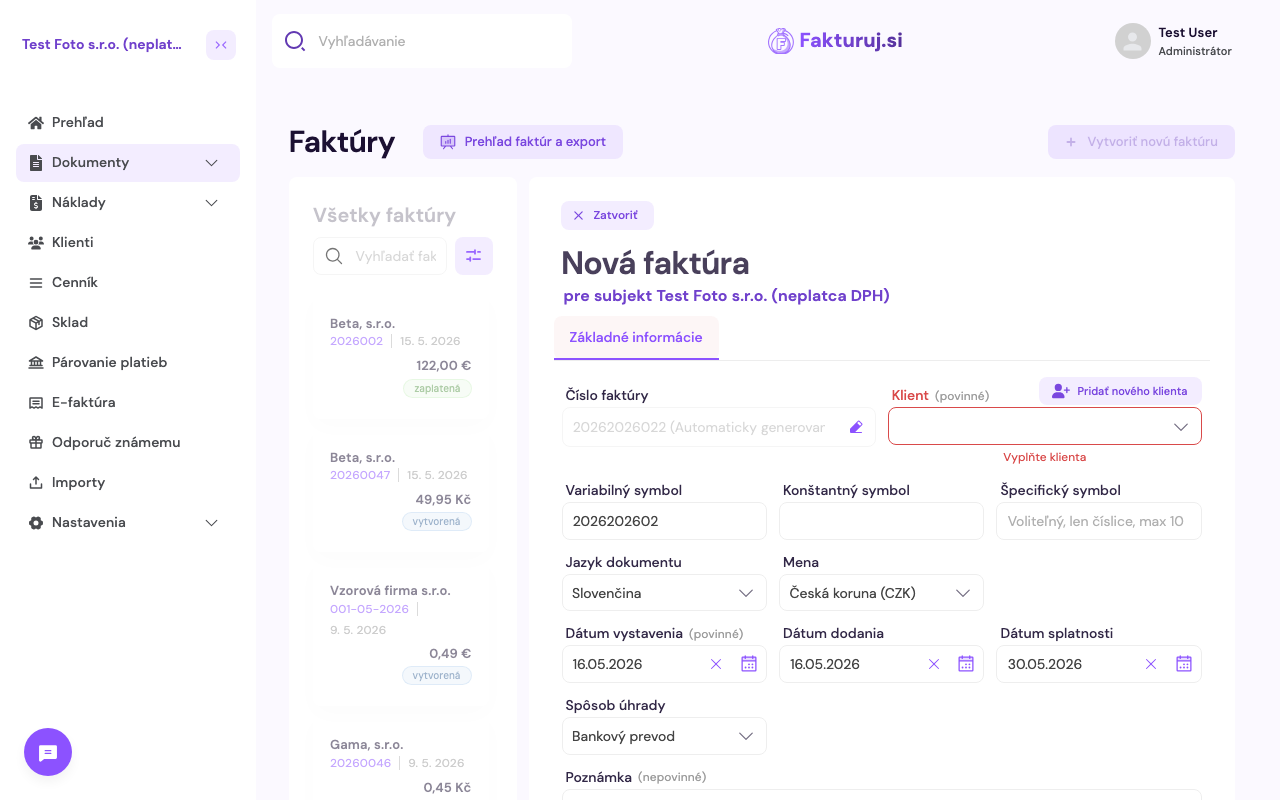This screenshot has width=1280, height=800.
Task: Click the Importy upload icon
Action: (x=36, y=483)
